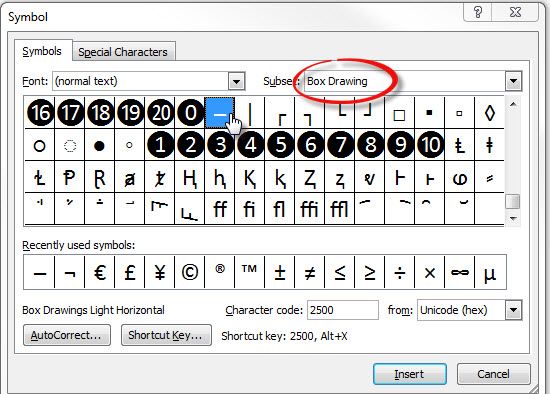Select the ff ligature symbol

[220, 209]
